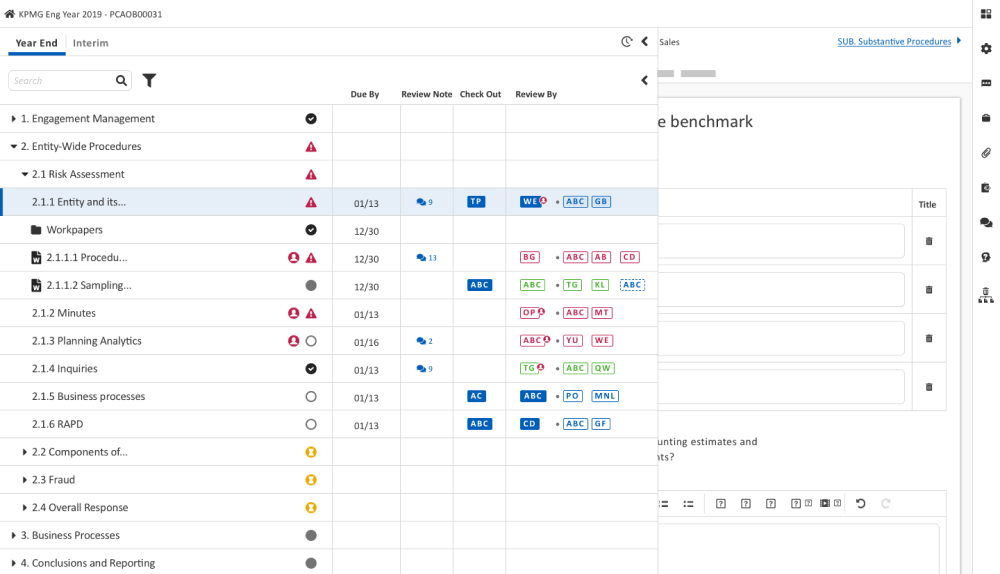Screen dimensions: 1000x574
Task: Click the history clock icon
Action: point(627,42)
